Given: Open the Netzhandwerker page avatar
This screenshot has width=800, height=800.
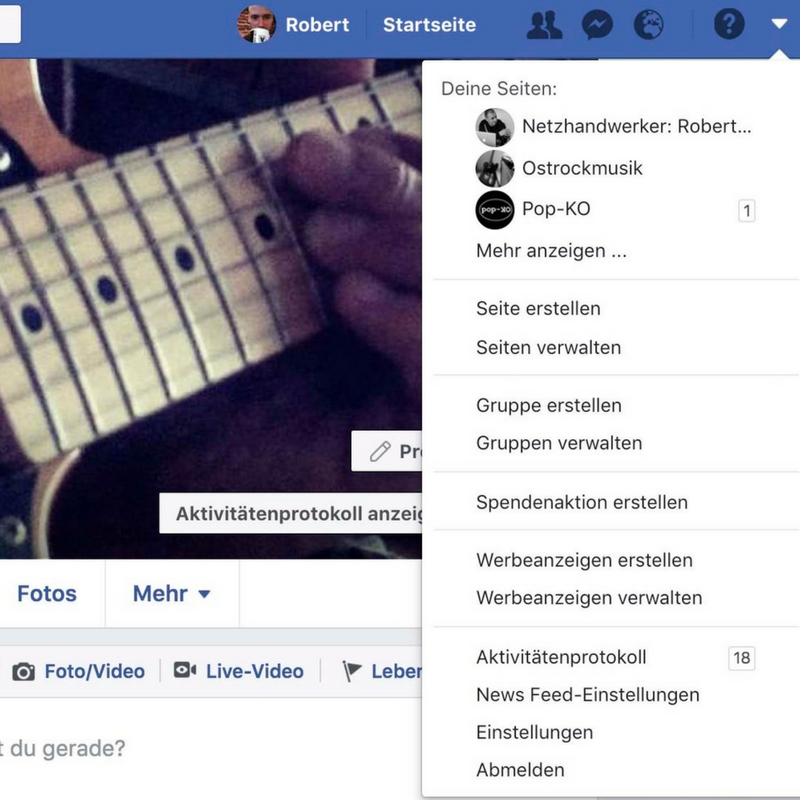Looking at the screenshot, I should pyautogui.click(x=494, y=127).
